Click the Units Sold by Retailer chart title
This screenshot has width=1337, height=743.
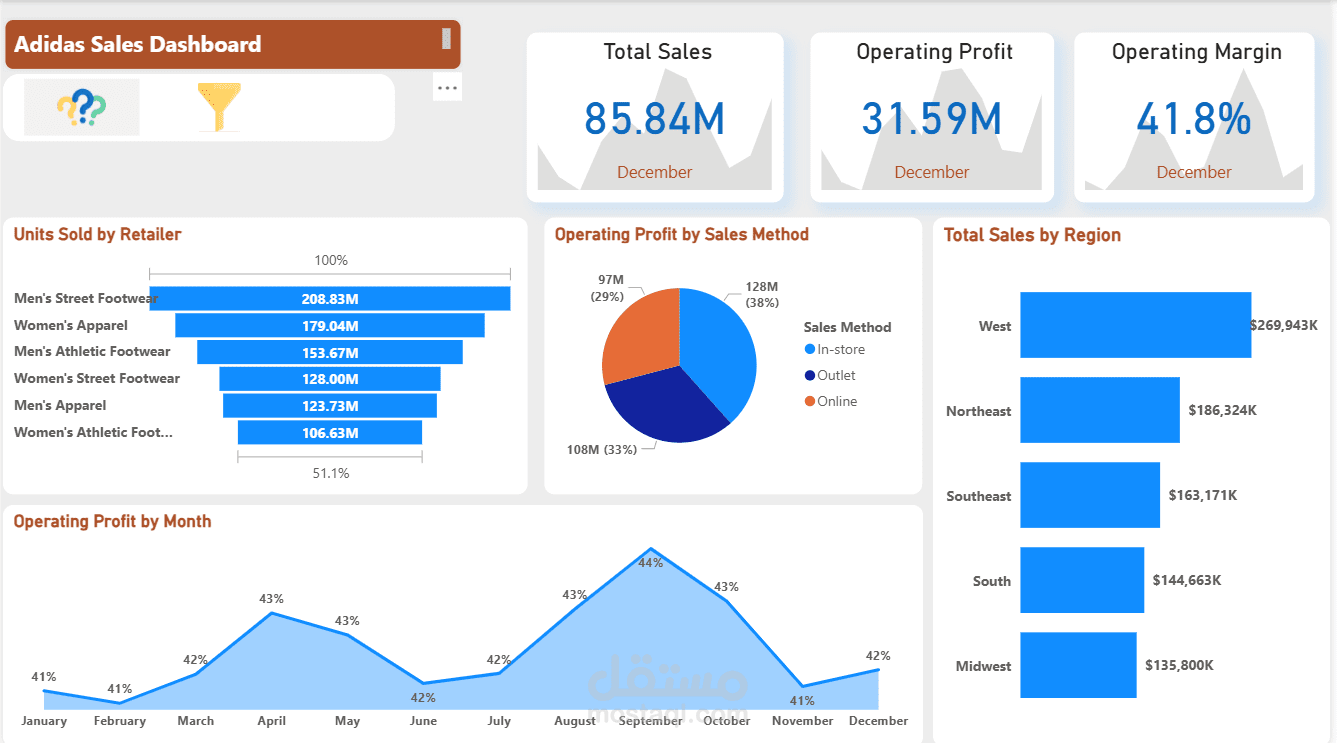pos(97,234)
